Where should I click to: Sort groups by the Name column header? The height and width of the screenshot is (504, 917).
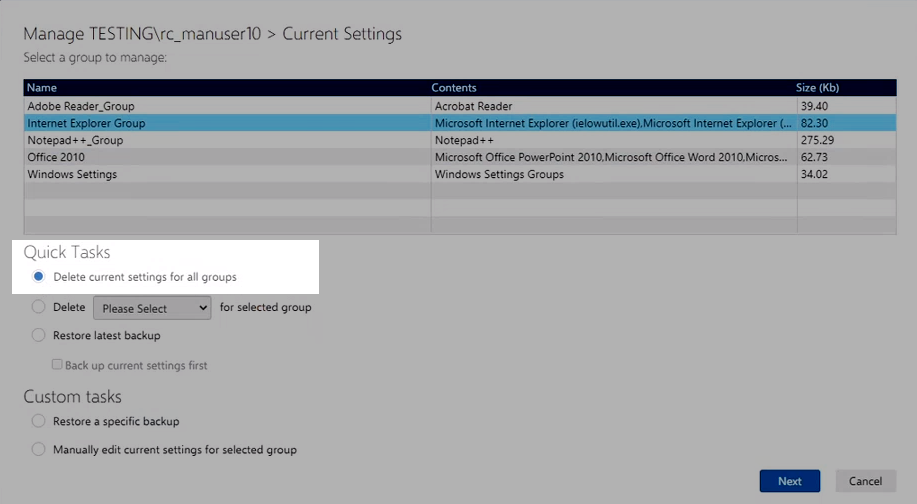point(42,88)
